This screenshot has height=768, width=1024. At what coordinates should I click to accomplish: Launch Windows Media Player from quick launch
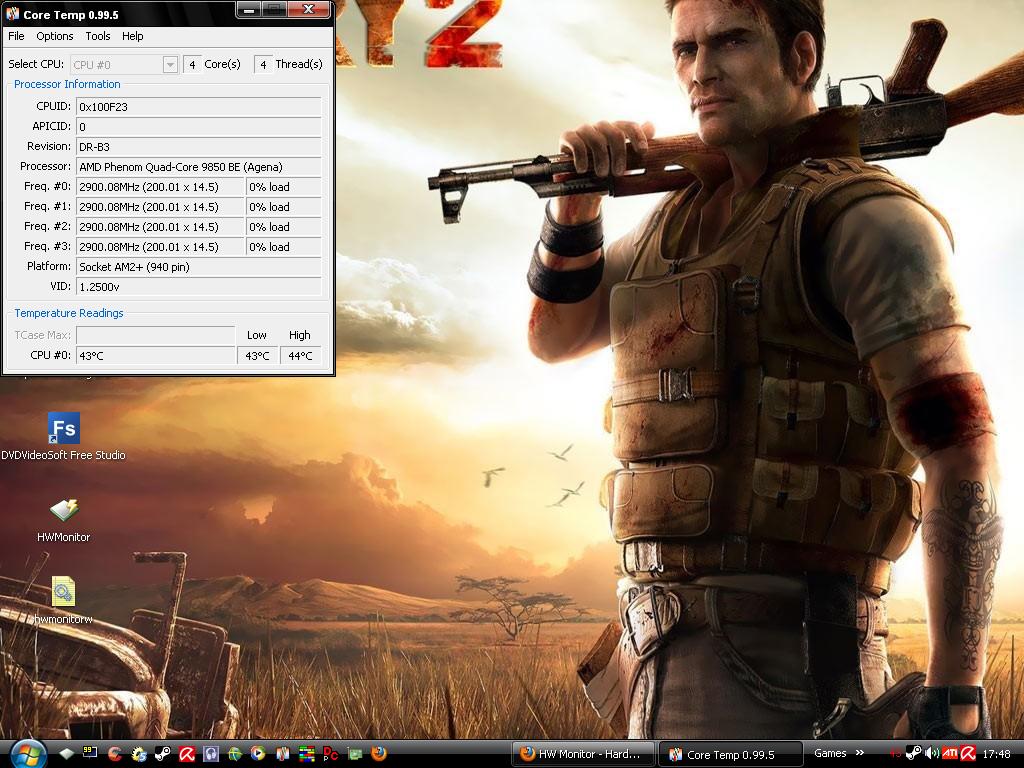click(259, 754)
